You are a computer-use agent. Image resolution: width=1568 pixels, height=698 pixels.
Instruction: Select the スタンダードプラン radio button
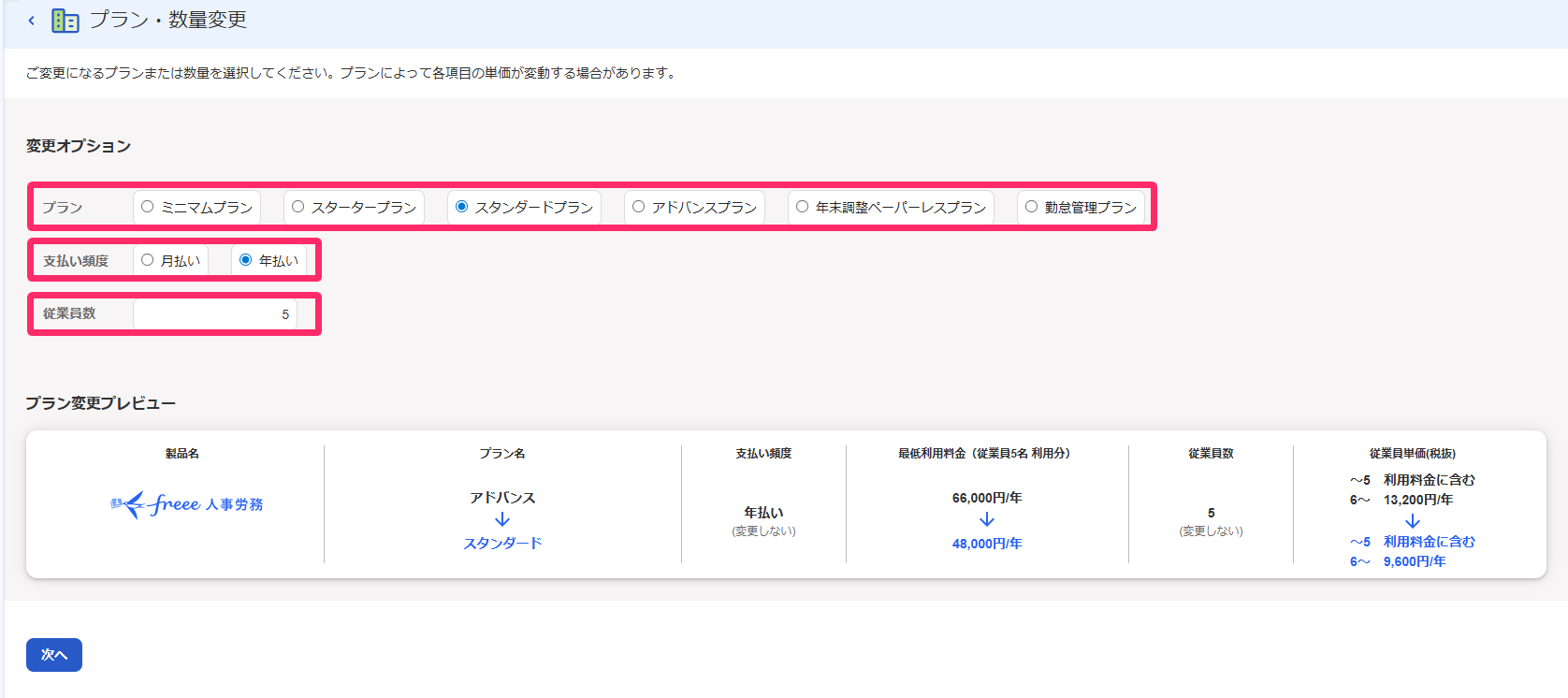click(x=461, y=207)
